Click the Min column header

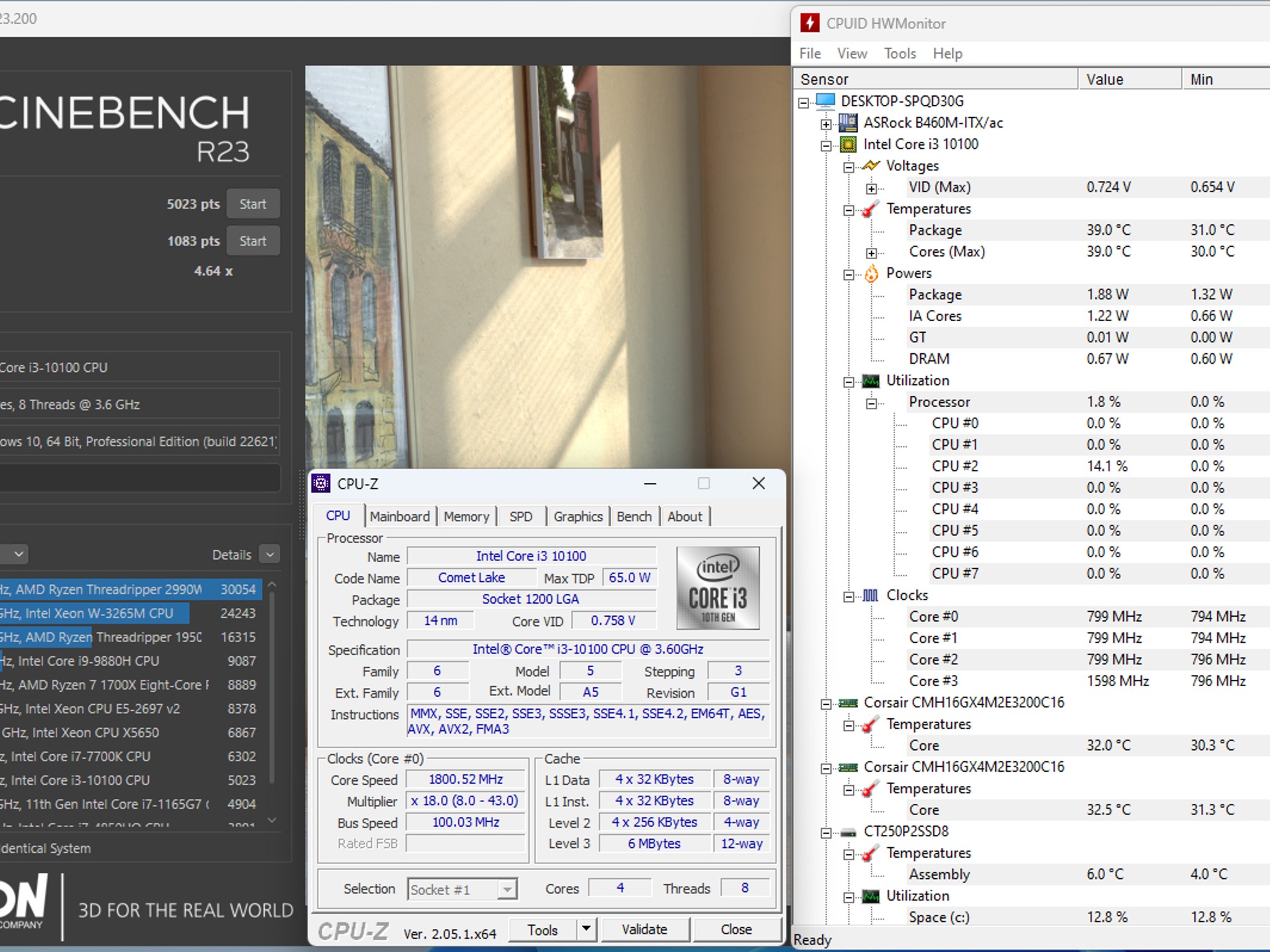coord(1226,79)
